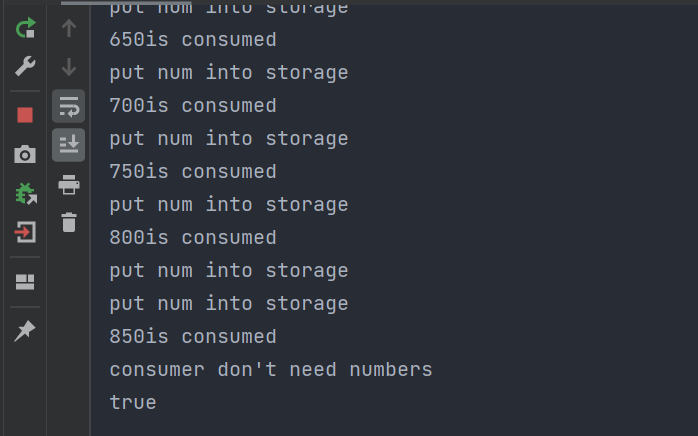Click the red Exit arrow icon
Screen dimensions: 698x436
coord(25,232)
